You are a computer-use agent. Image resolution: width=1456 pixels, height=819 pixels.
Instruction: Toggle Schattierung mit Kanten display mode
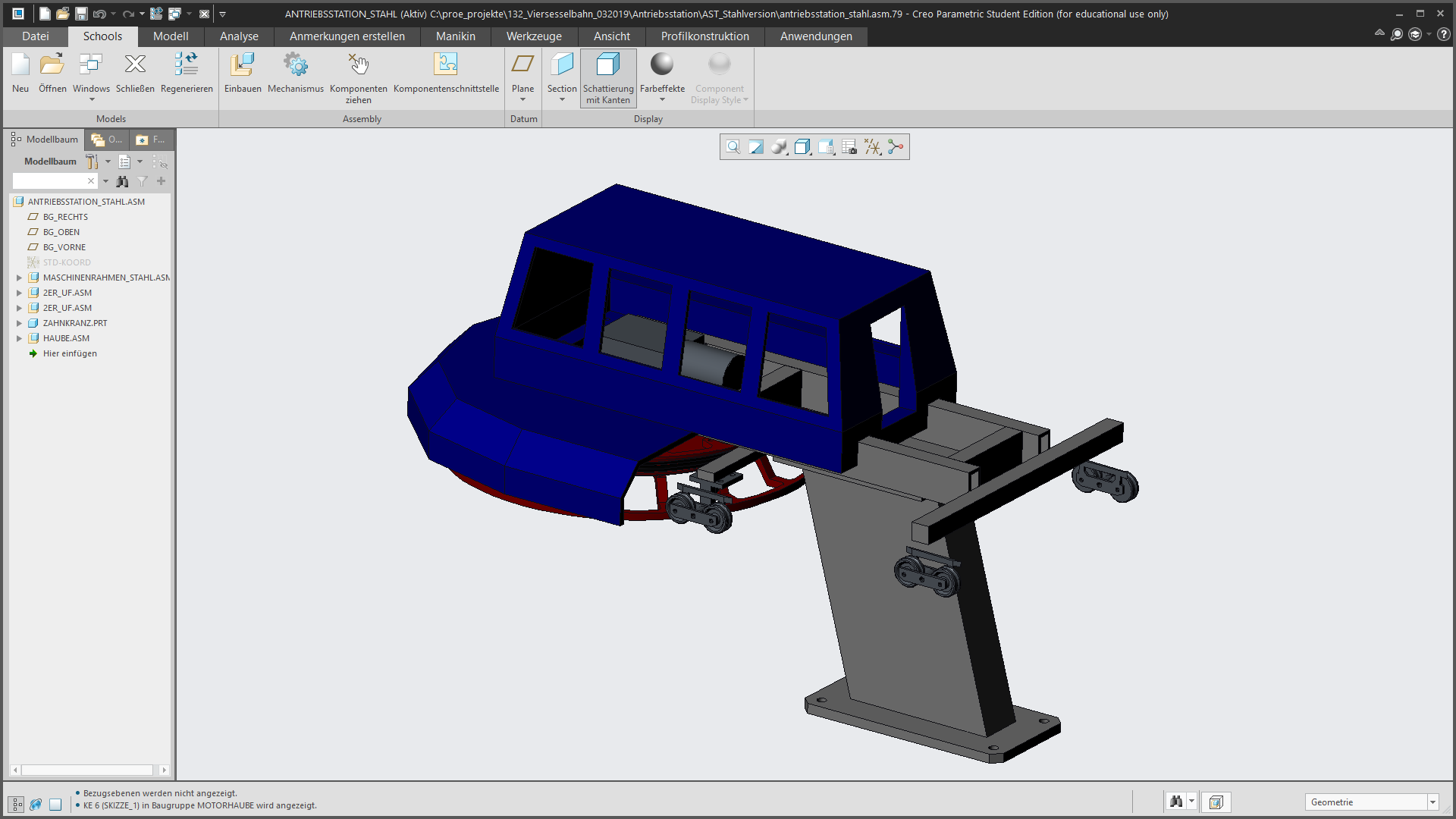[608, 77]
